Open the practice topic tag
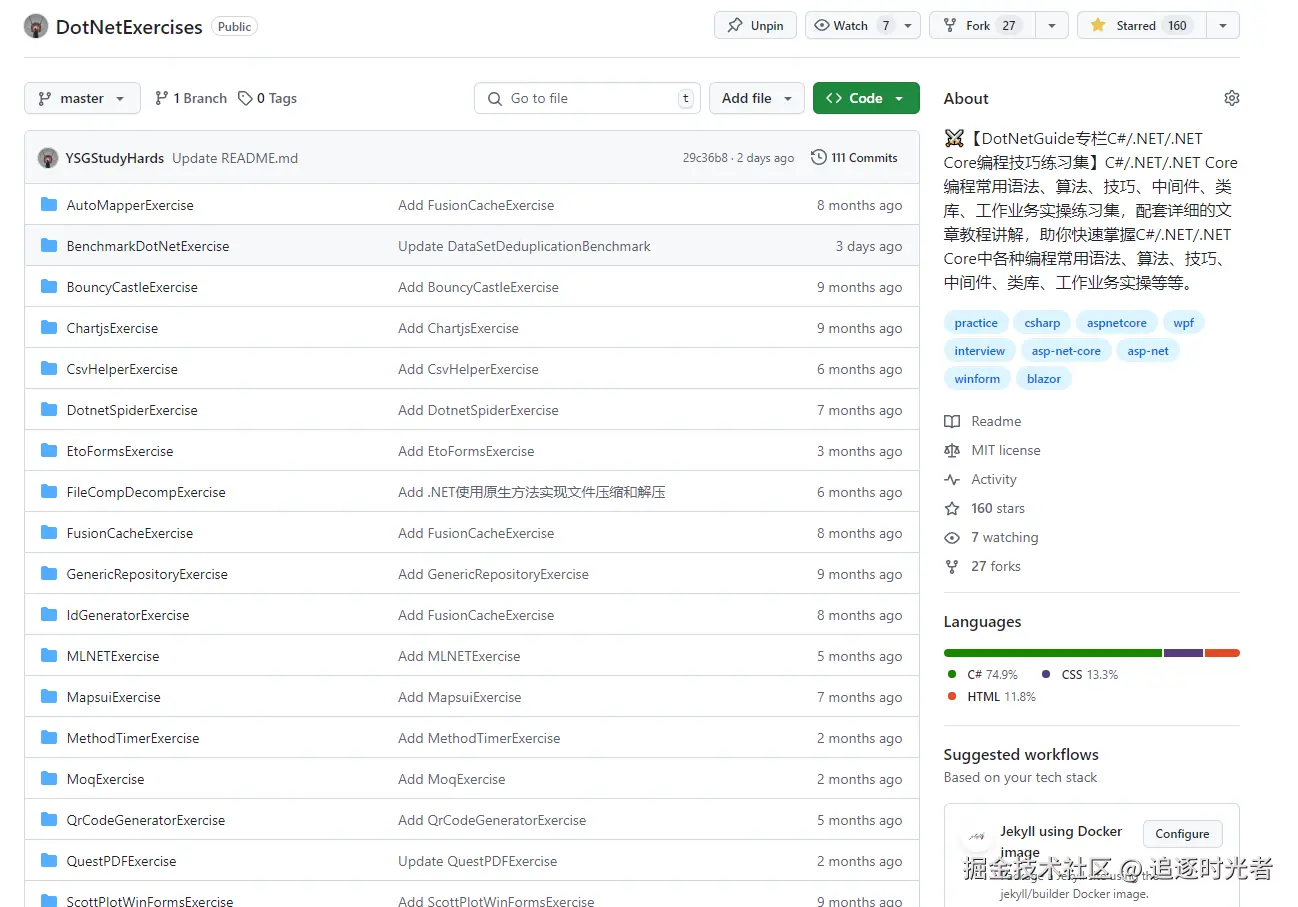This screenshot has width=1298, height=907. pos(976,323)
